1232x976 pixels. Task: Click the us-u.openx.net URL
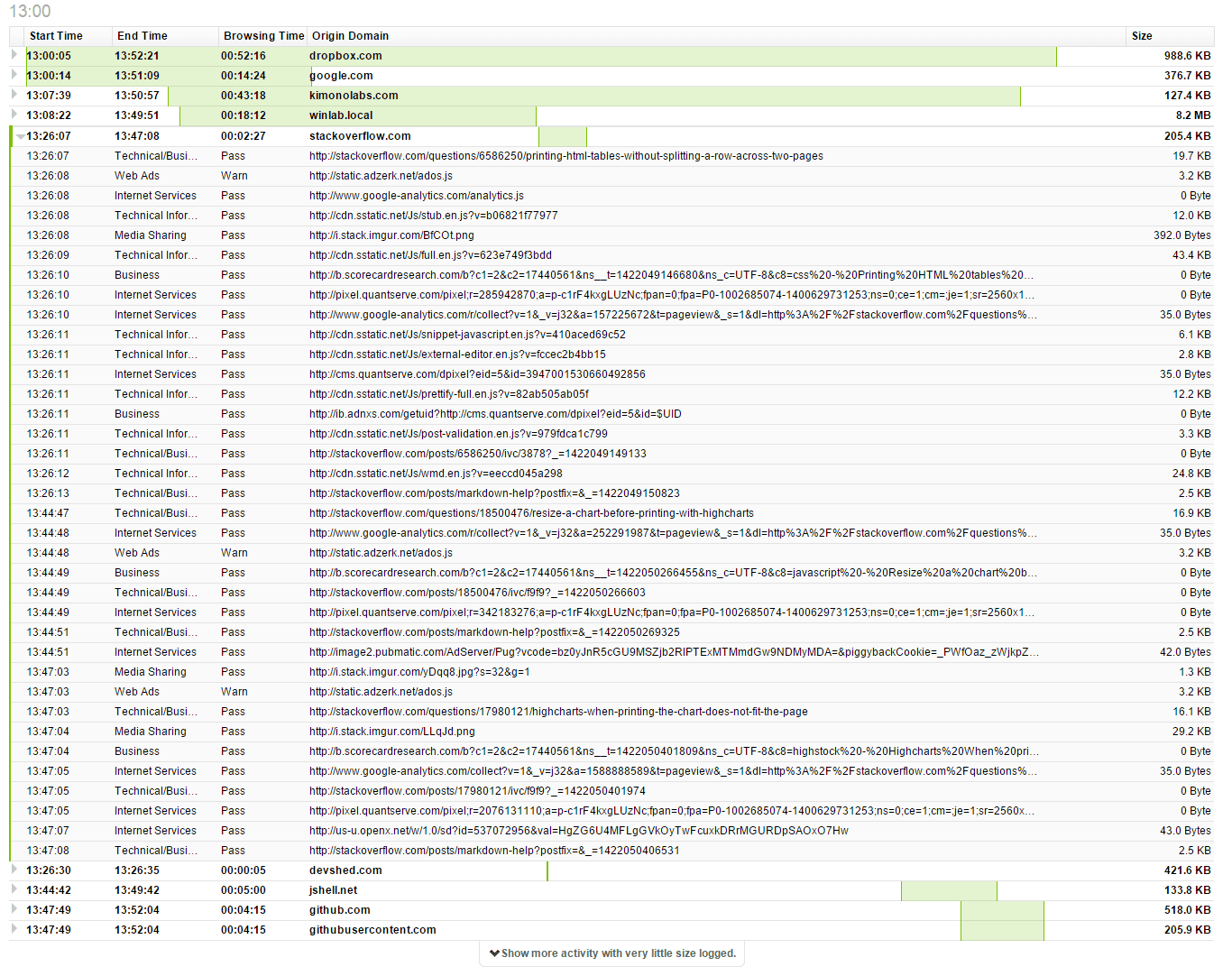click(x=579, y=831)
